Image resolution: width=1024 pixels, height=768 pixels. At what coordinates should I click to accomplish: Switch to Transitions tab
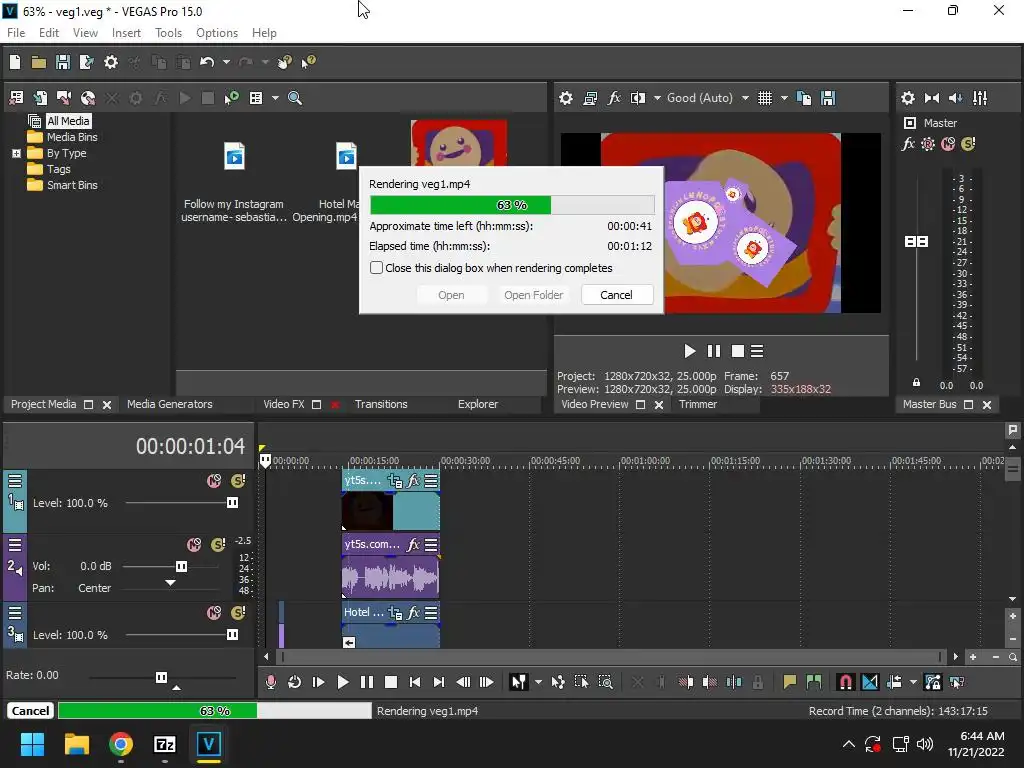[381, 404]
